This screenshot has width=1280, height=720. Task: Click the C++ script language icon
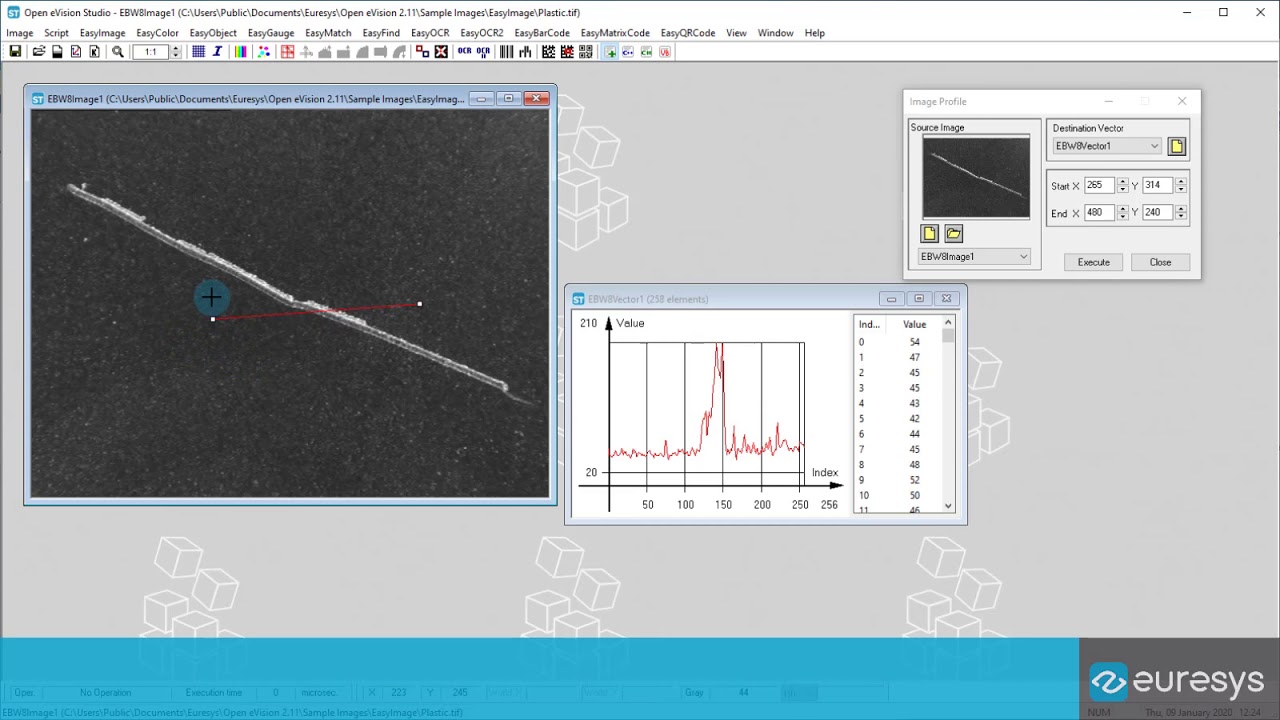(x=628, y=51)
